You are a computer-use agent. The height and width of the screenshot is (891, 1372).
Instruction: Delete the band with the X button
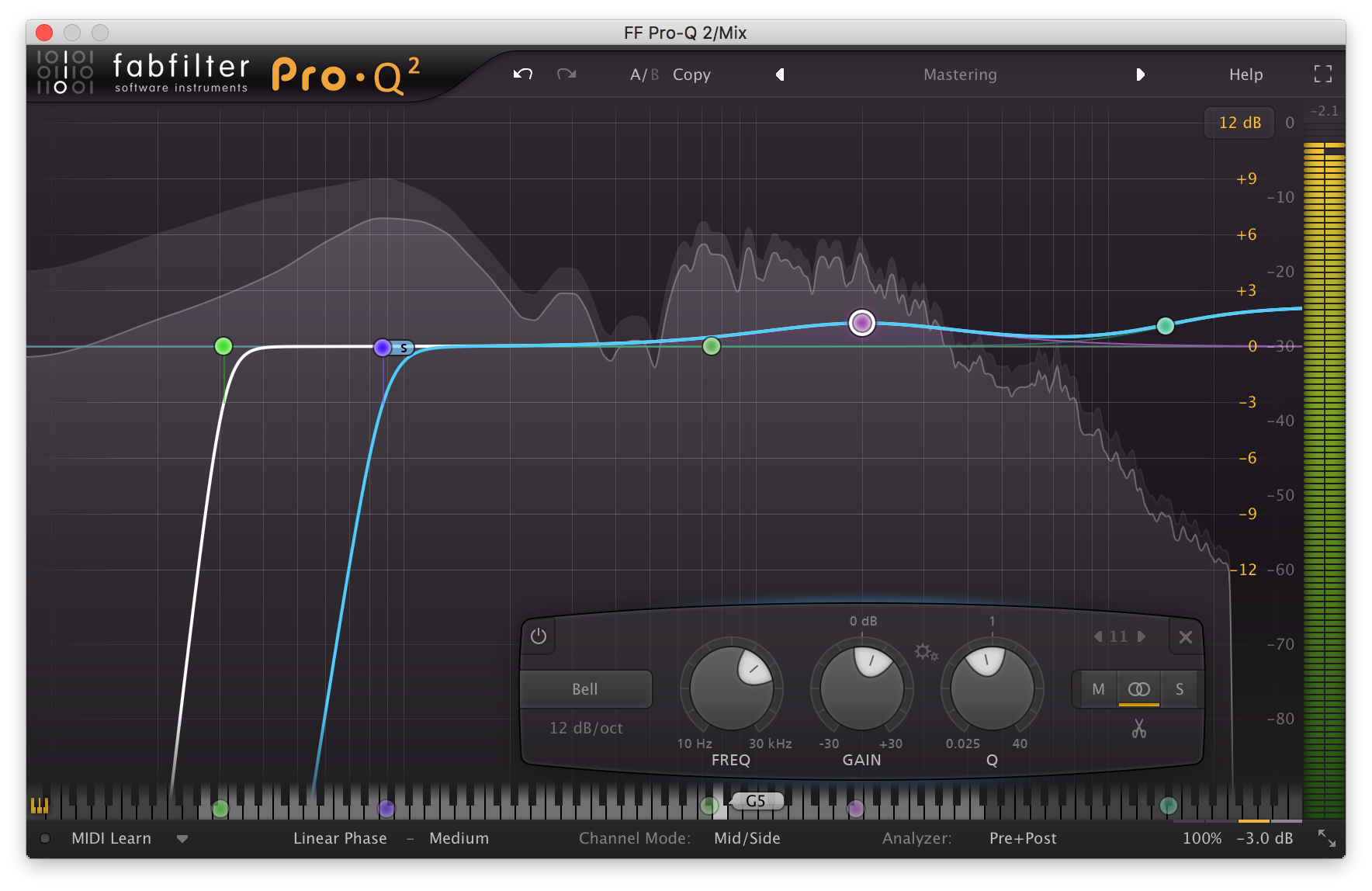tap(1186, 637)
